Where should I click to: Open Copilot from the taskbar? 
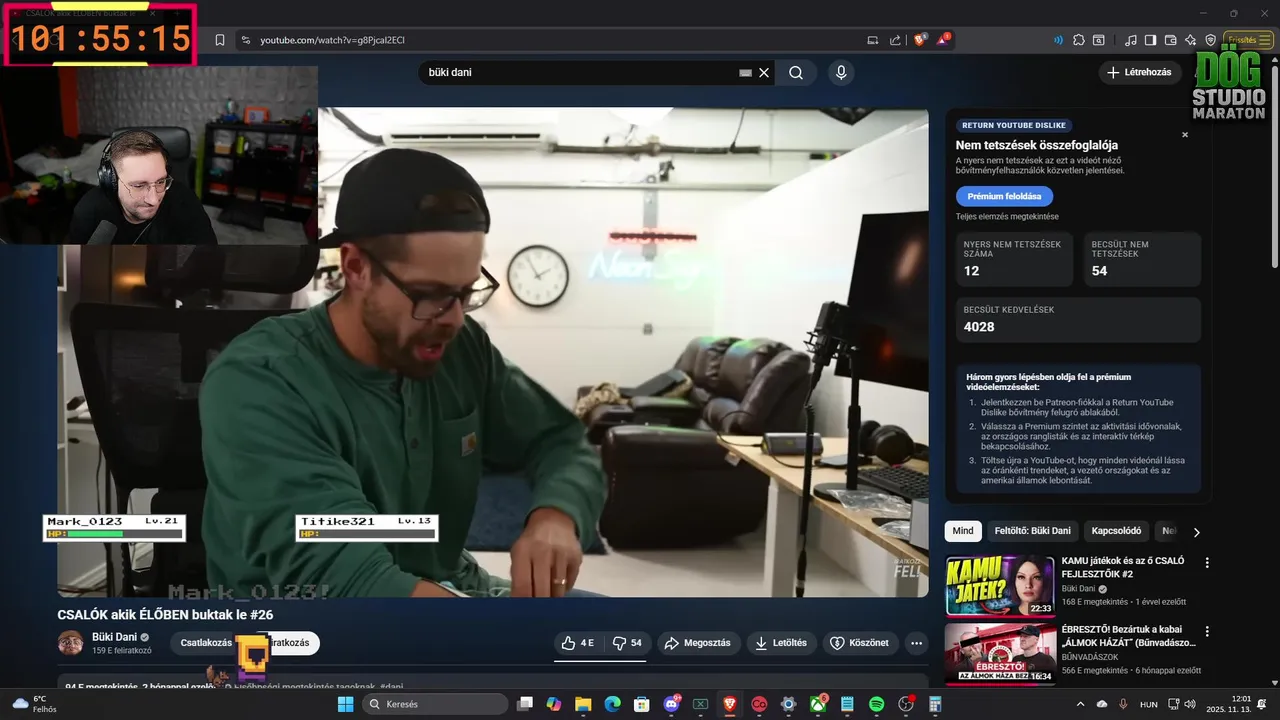[554, 704]
